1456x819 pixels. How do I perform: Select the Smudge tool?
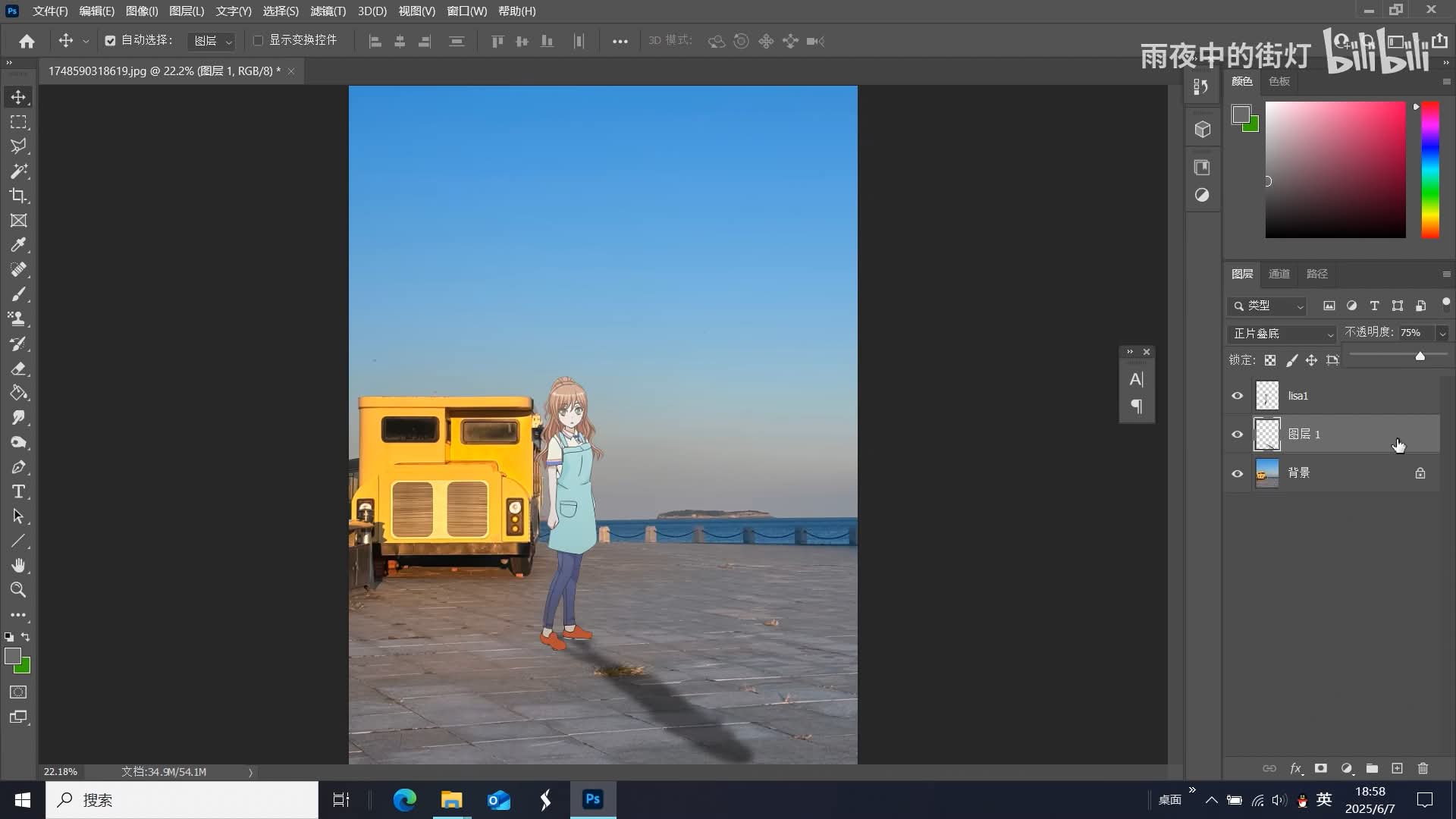click(18, 418)
